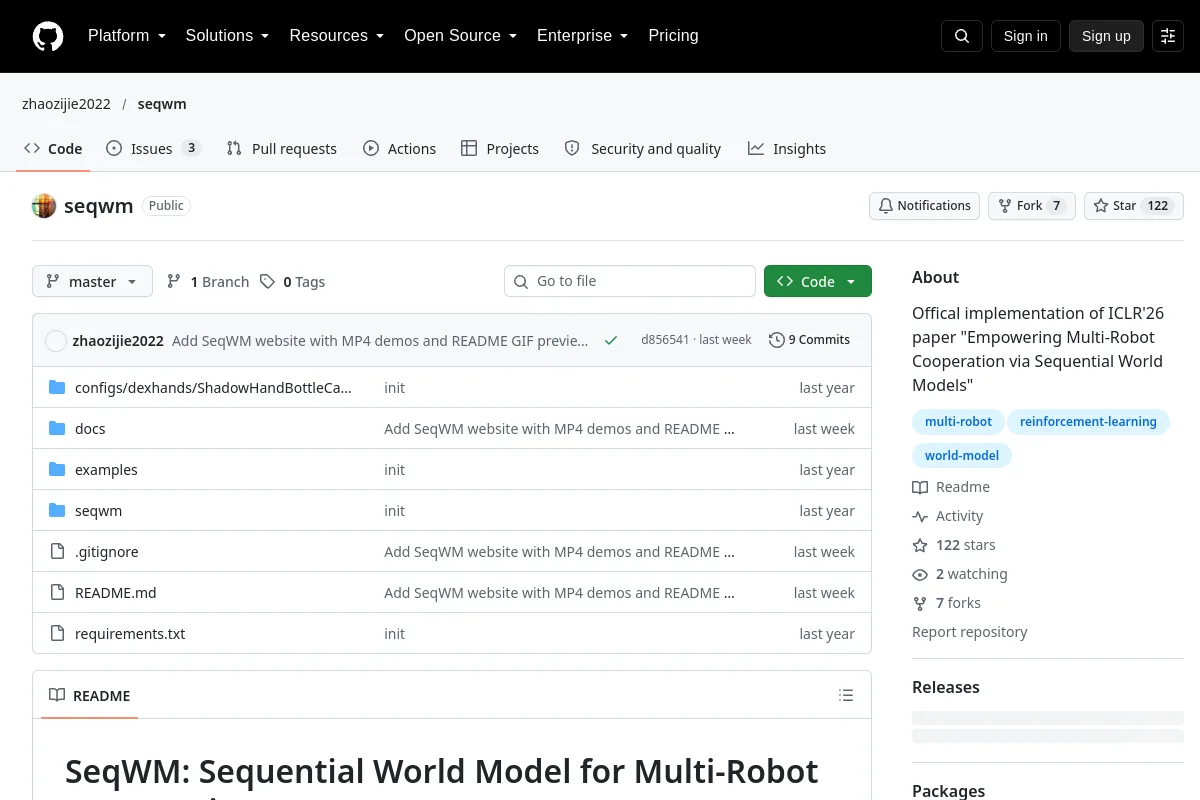Click the user avatar beside seqwm
This screenshot has height=800, width=1200.
click(x=44, y=206)
